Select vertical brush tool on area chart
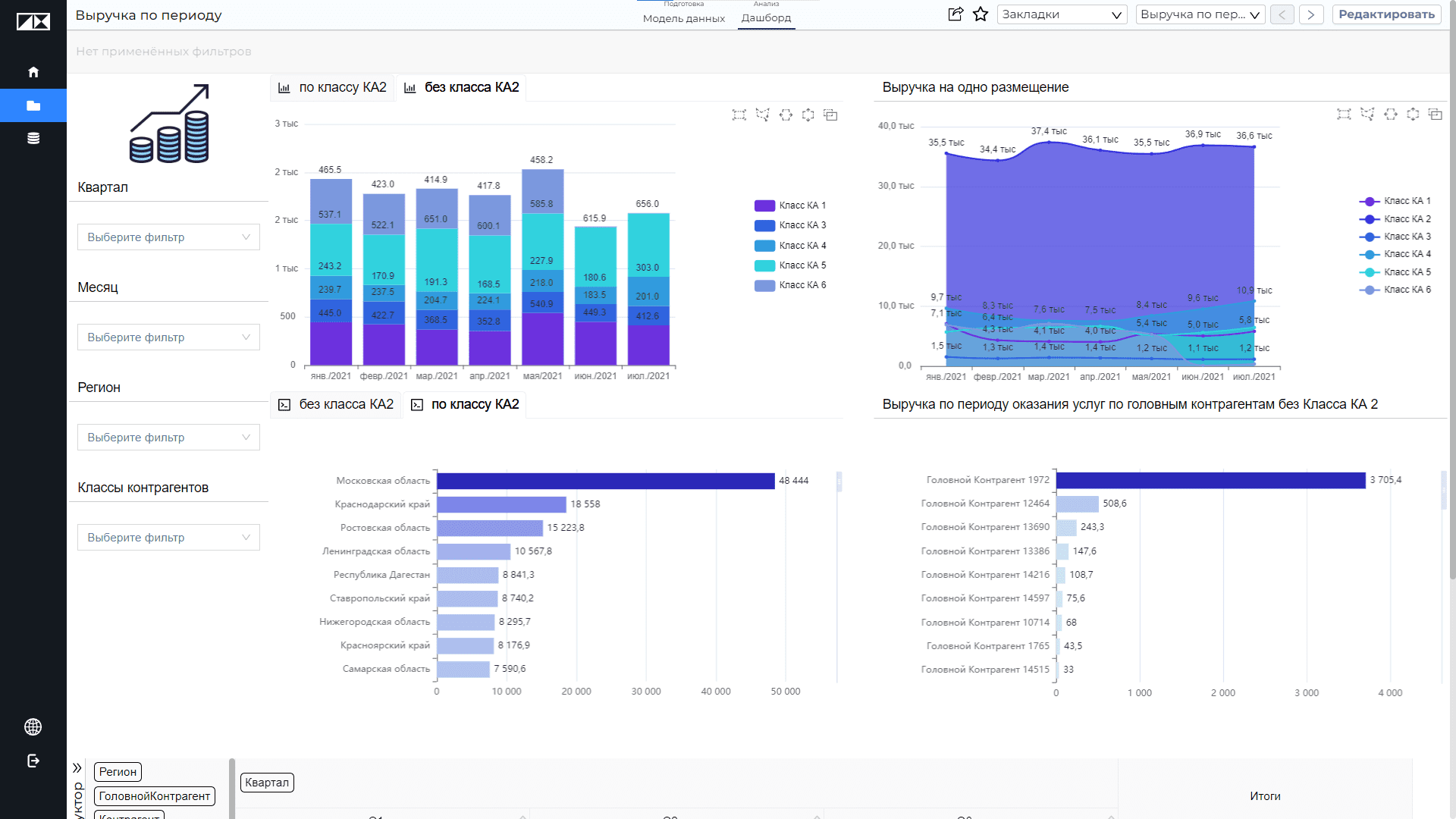 1413,114
